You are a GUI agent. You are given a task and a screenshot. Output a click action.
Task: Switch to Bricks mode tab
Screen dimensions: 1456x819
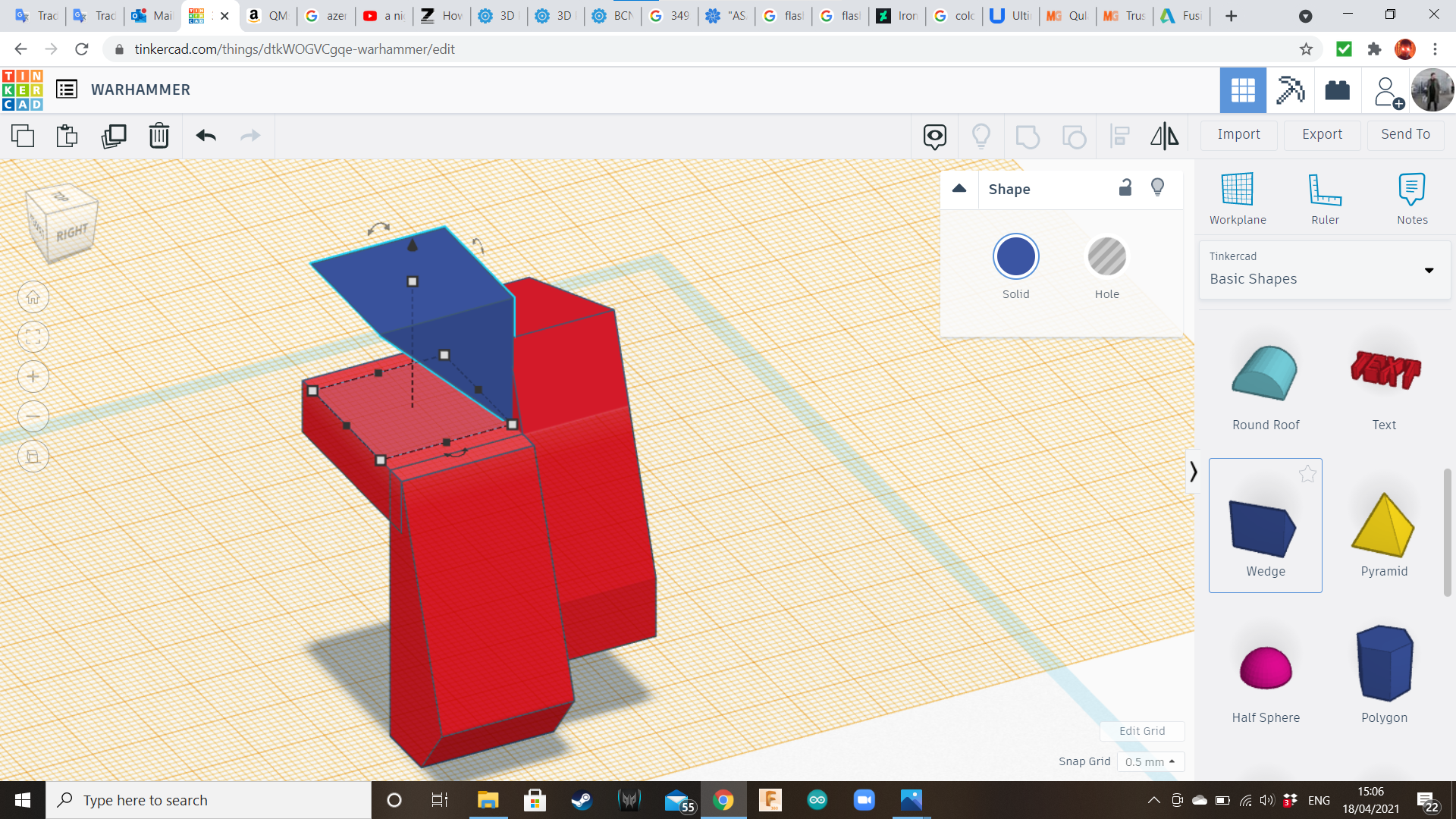coord(1337,90)
